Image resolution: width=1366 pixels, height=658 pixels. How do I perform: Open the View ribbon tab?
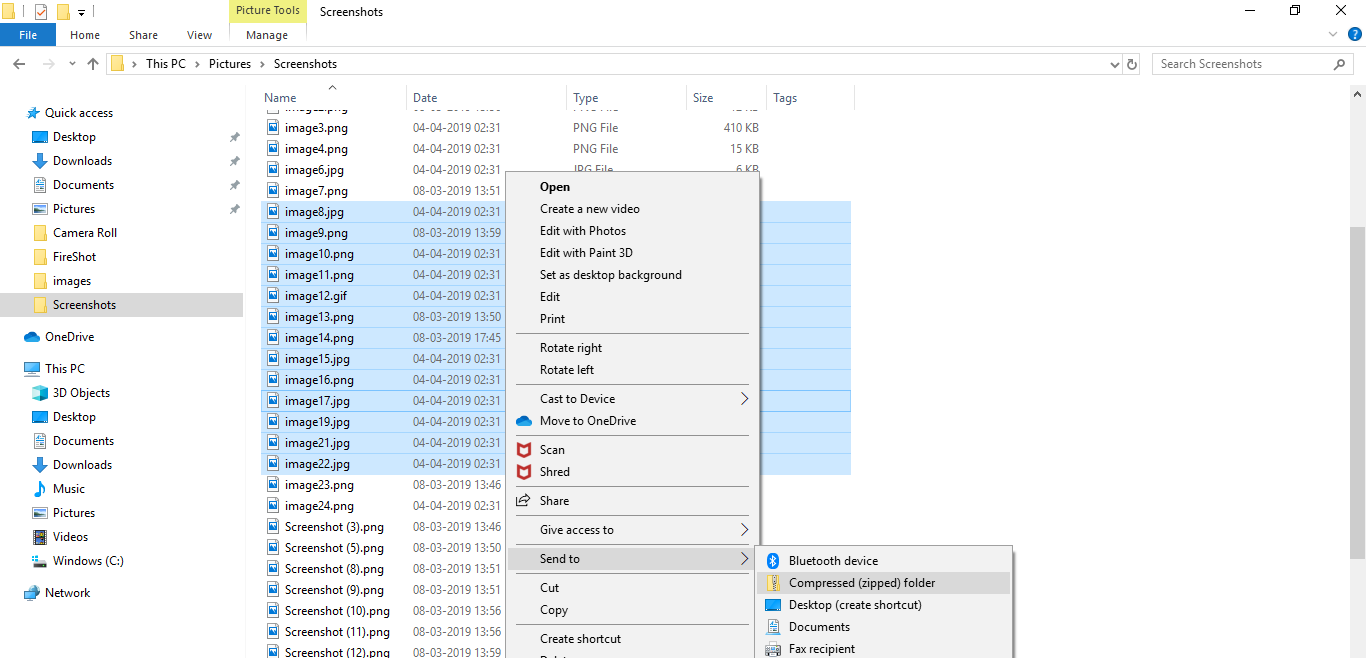point(199,35)
